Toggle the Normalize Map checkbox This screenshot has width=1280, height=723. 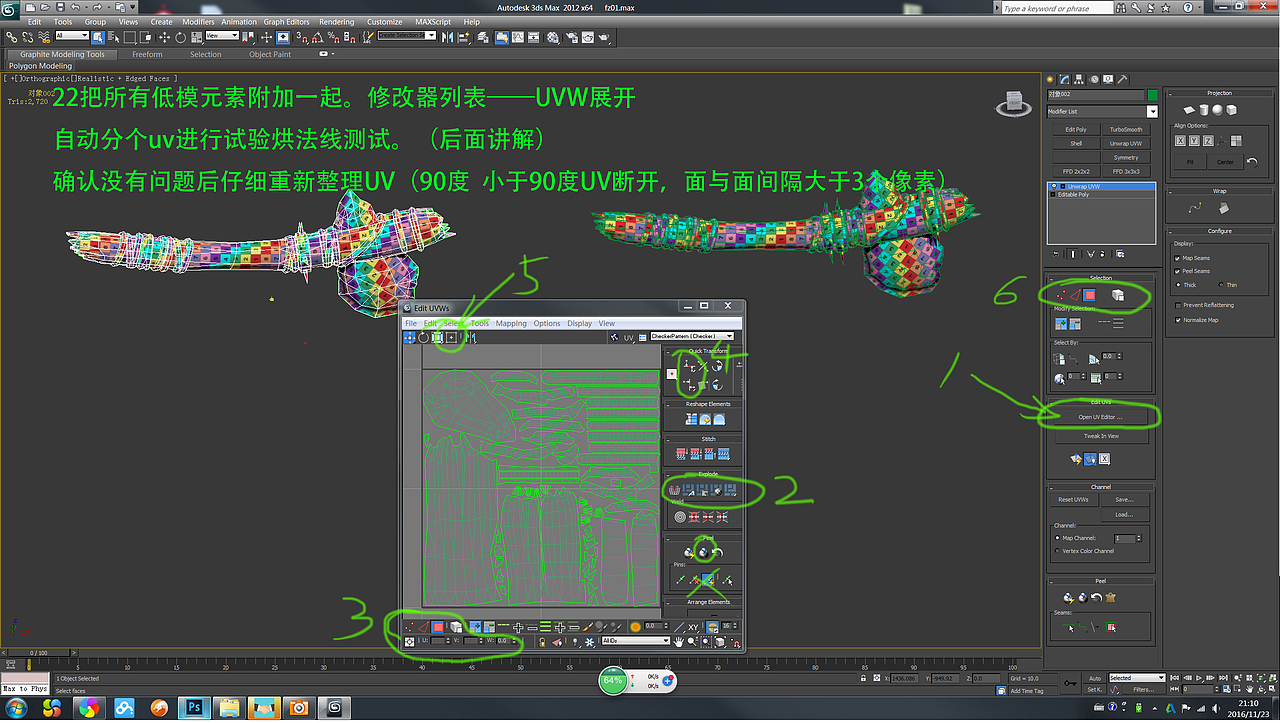click(1177, 320)
